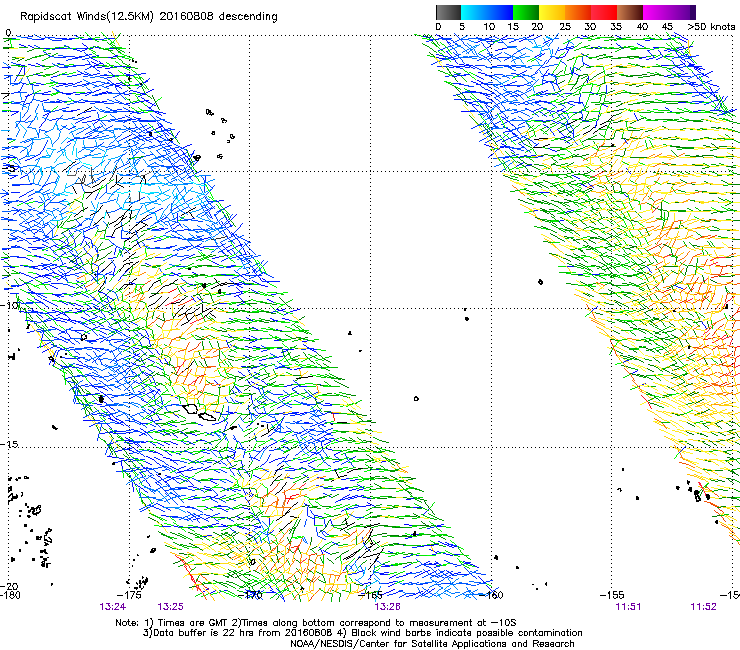This screenshot has width=740, height=650.
Task: Click the 'NOAA/NESDIS/Center for Satellite Applications and Research' credit
Action: (x=432, y=644)
